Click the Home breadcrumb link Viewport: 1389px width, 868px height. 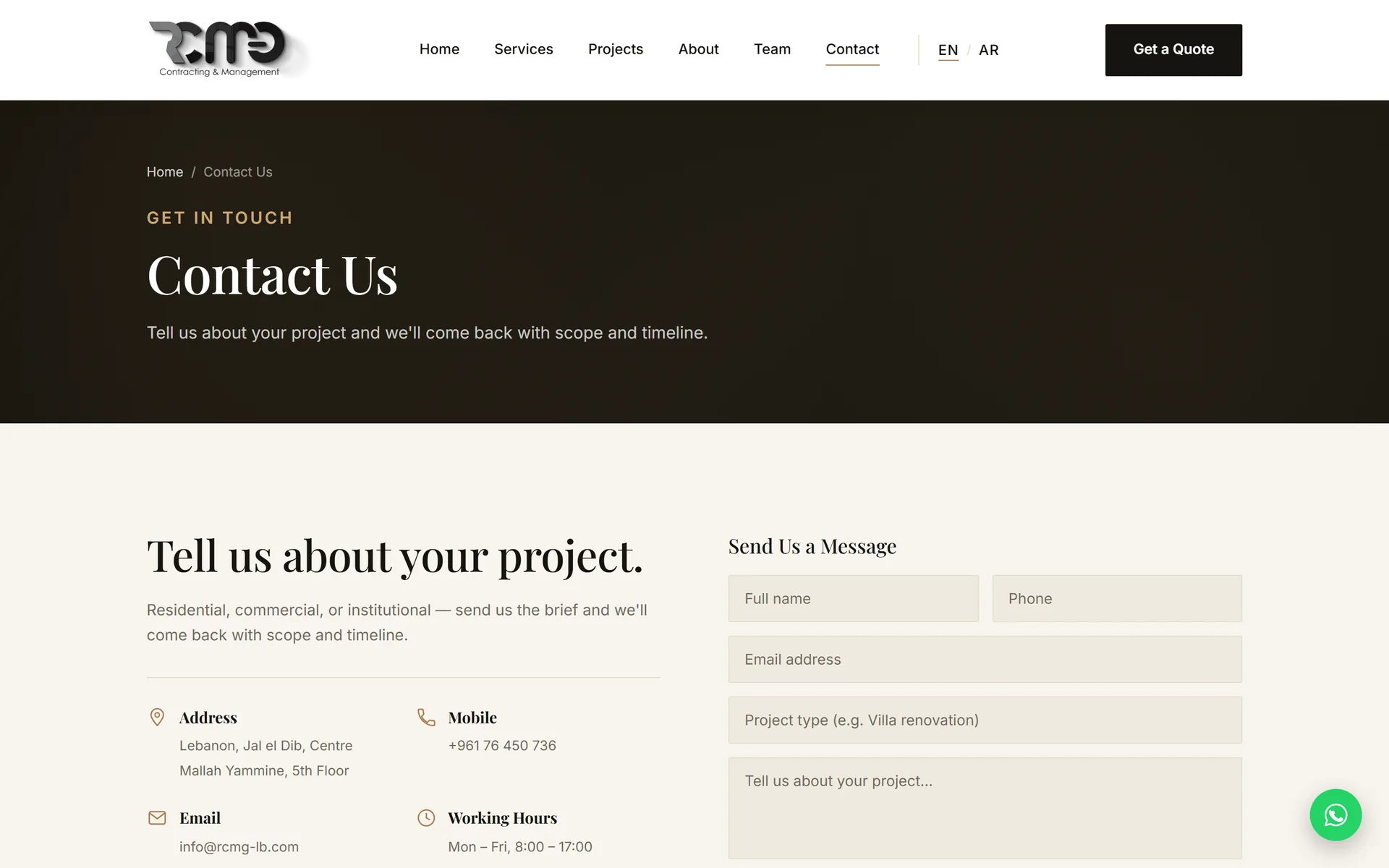[165, 172]
